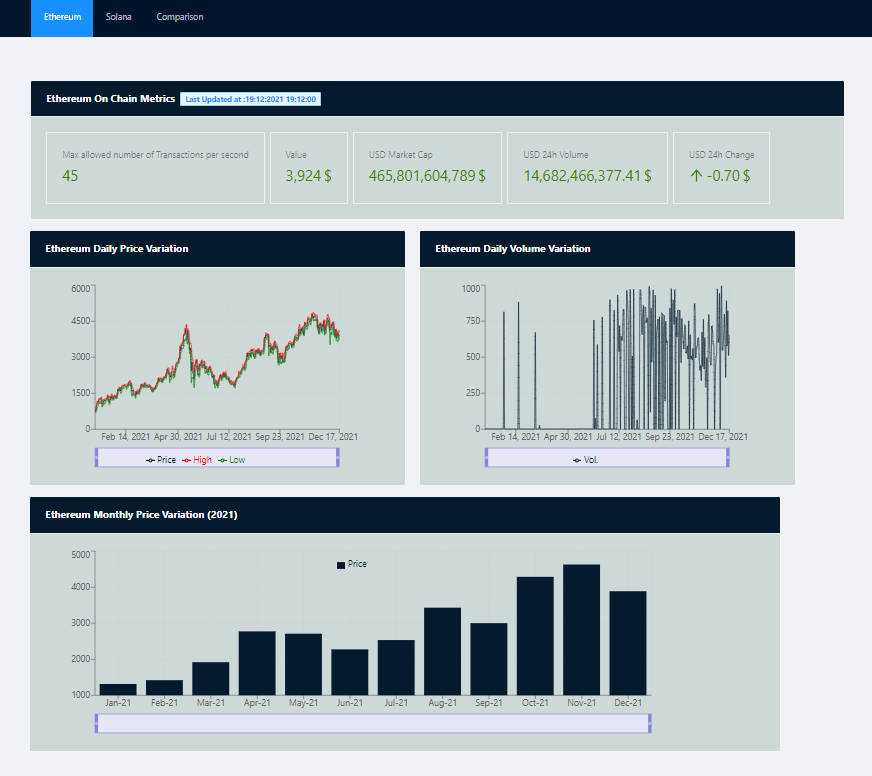Screen dimensions: 872x776
Task: Click the left handle of the daily price range selector
Action: [x=97, y=458]
